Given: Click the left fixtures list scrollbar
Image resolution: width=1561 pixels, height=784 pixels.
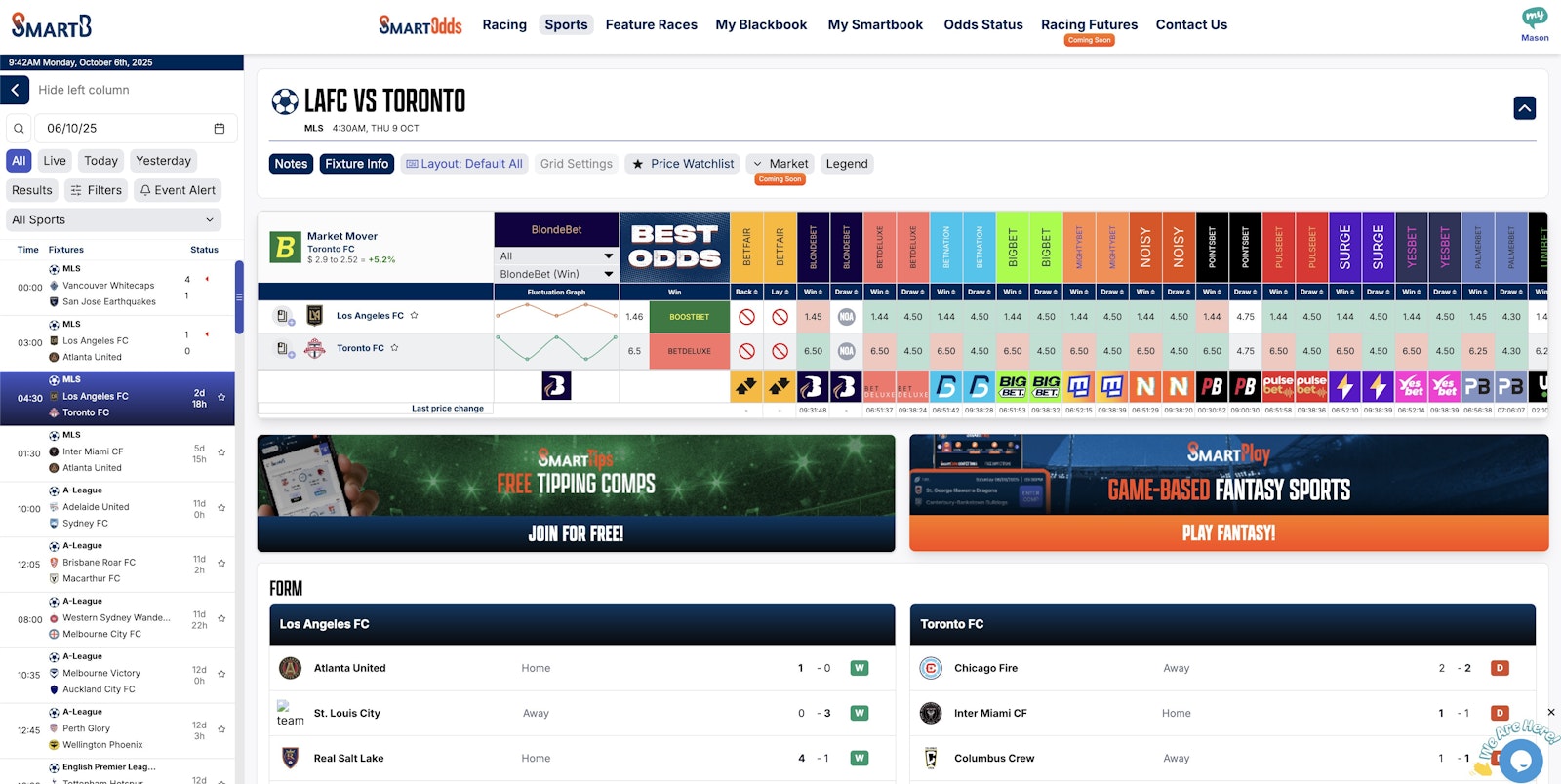Looking at the screenshot, I should [239, 297].
